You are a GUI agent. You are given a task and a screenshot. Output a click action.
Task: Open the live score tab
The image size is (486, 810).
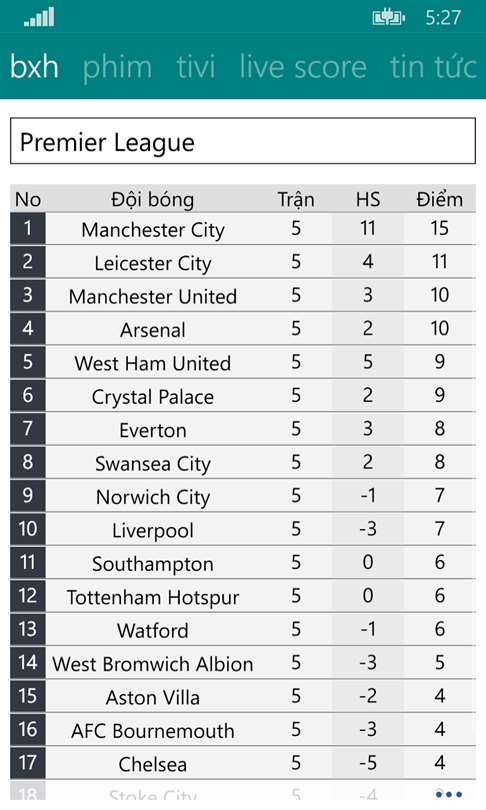[x=303, y=67]
